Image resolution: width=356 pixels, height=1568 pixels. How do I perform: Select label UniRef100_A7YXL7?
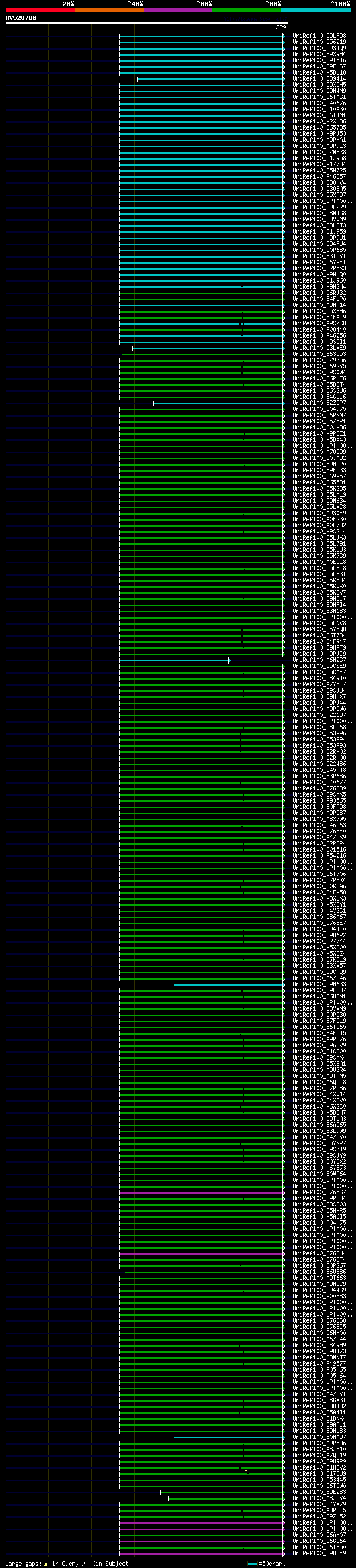(x=319, y=685)
